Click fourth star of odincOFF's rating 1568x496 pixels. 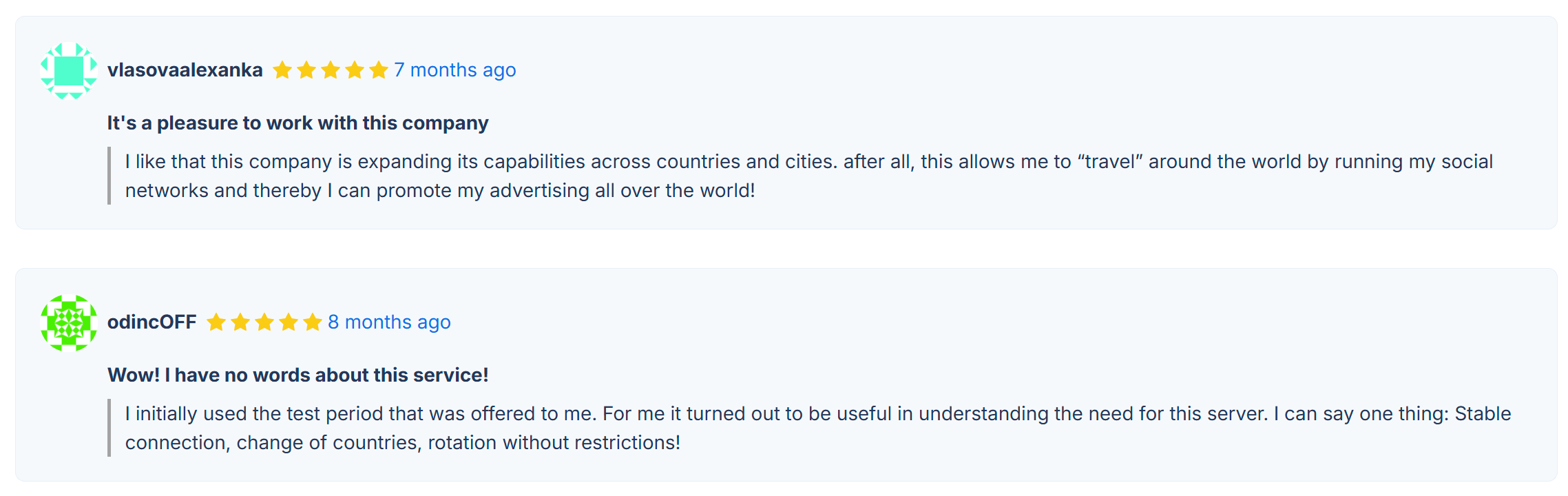point(289,322)
